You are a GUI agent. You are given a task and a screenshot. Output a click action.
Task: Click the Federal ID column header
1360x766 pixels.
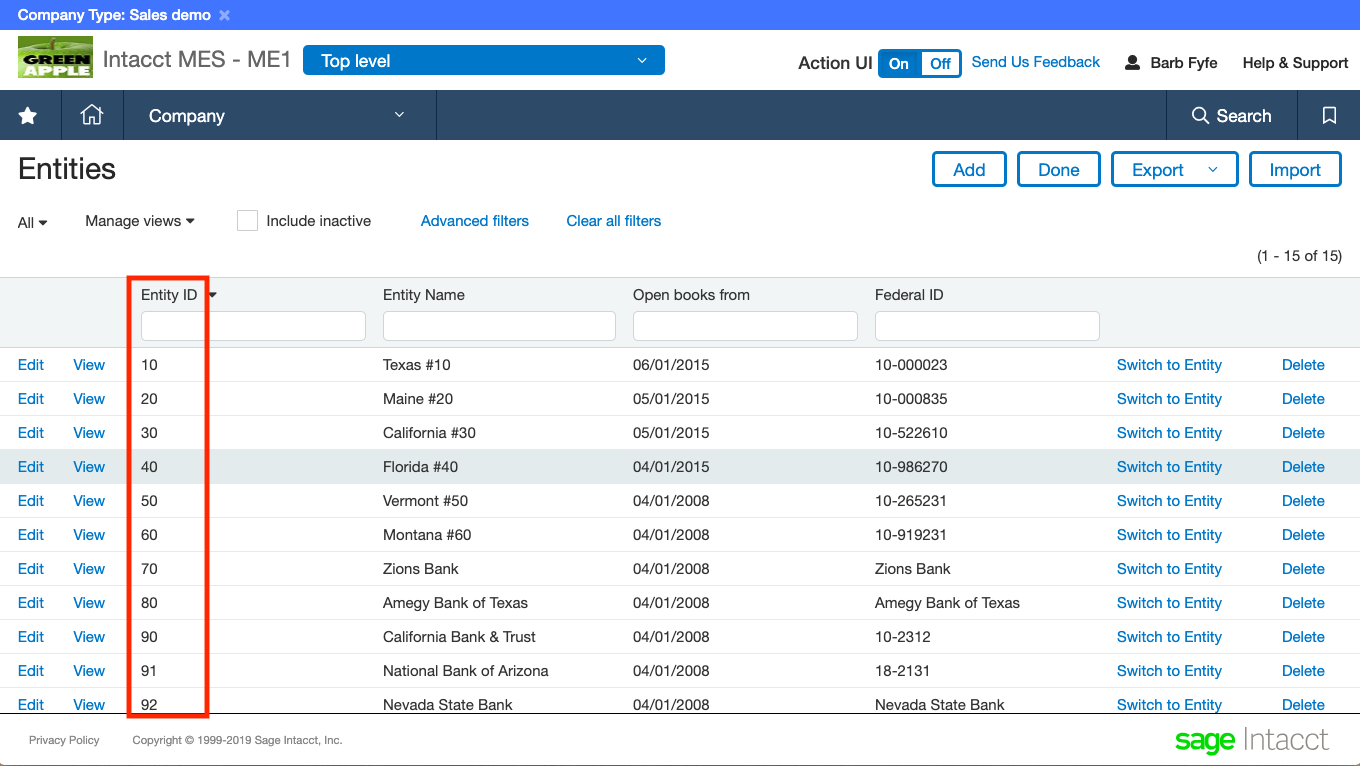(909, 295)
